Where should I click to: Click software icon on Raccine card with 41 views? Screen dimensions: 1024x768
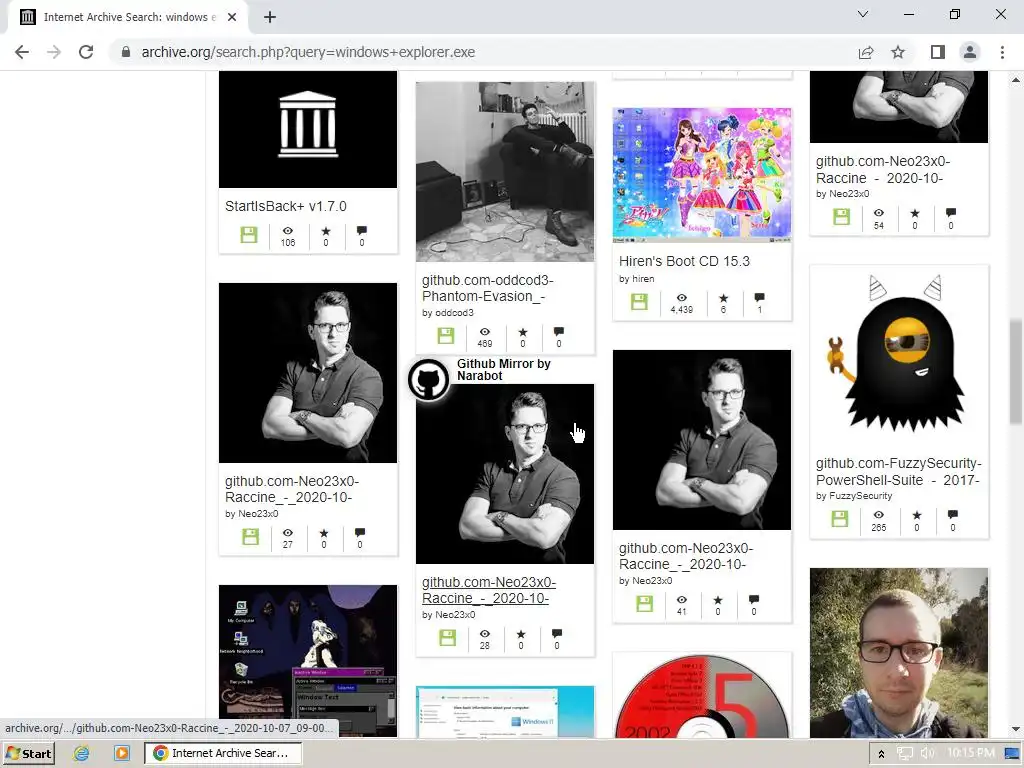(x=645, y=603)
